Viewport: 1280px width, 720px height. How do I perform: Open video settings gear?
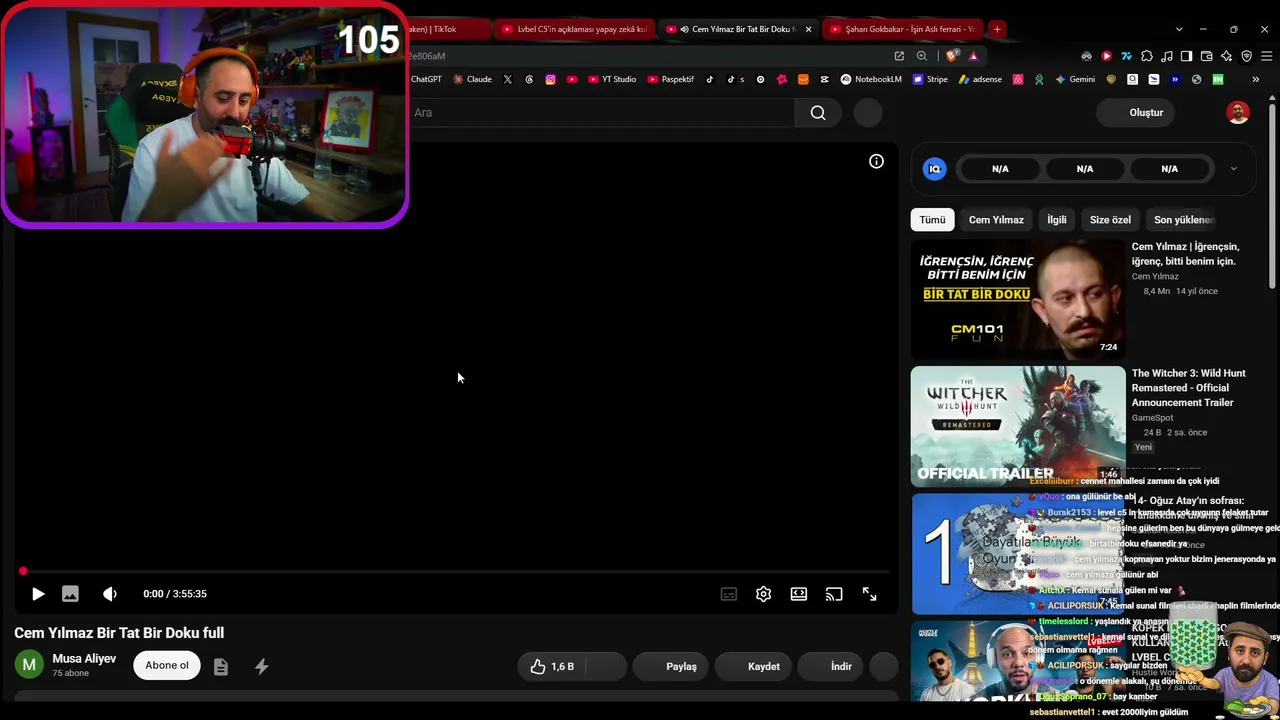click(763, 594)
